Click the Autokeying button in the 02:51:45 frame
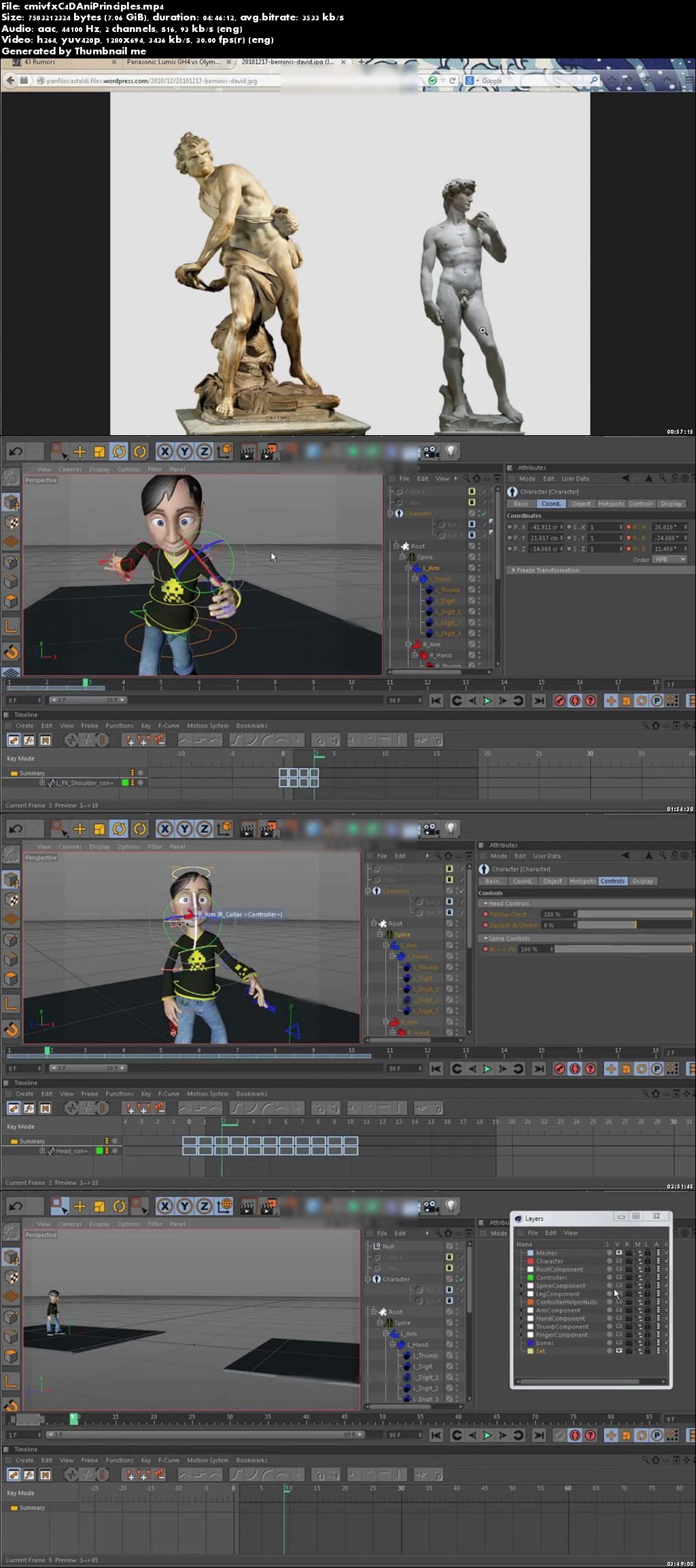Screen dimensions: 696x1568 coord(575,1068)
